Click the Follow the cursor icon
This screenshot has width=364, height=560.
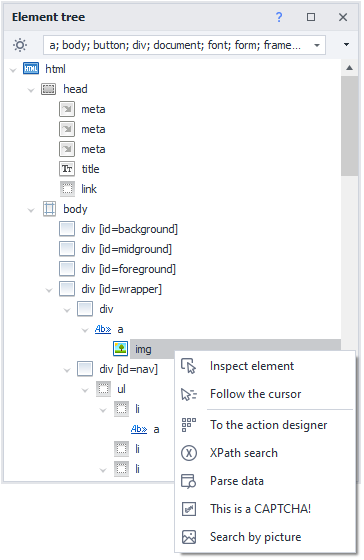(x=189, y=394)
